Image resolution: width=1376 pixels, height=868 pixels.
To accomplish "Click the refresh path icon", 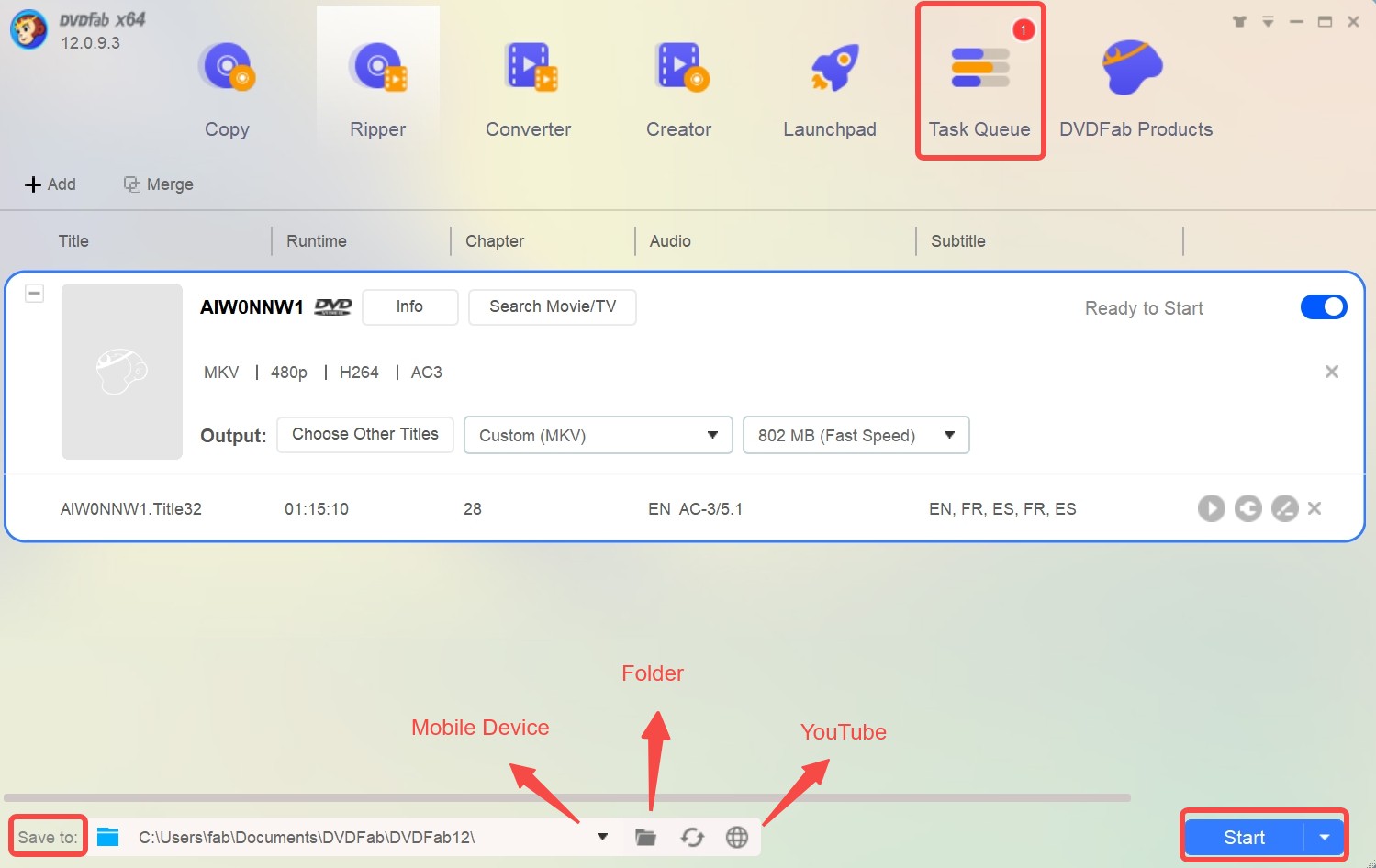I will point(692,837).
